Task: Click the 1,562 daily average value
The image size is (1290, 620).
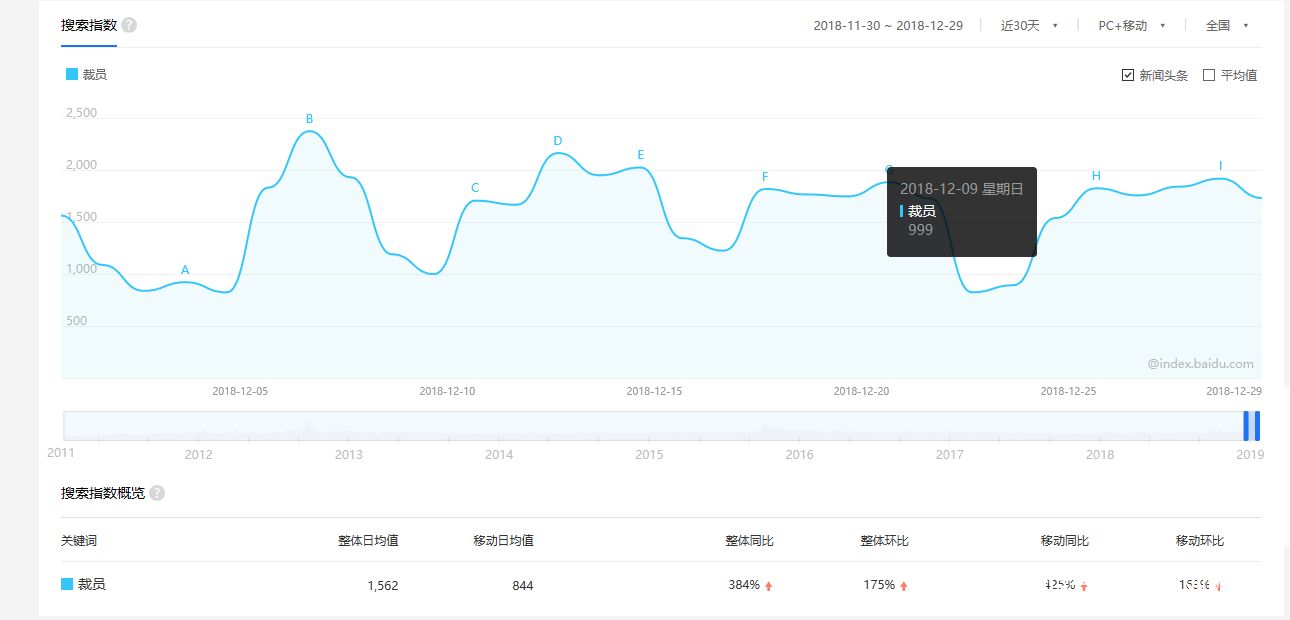Action: click(383, 586)
